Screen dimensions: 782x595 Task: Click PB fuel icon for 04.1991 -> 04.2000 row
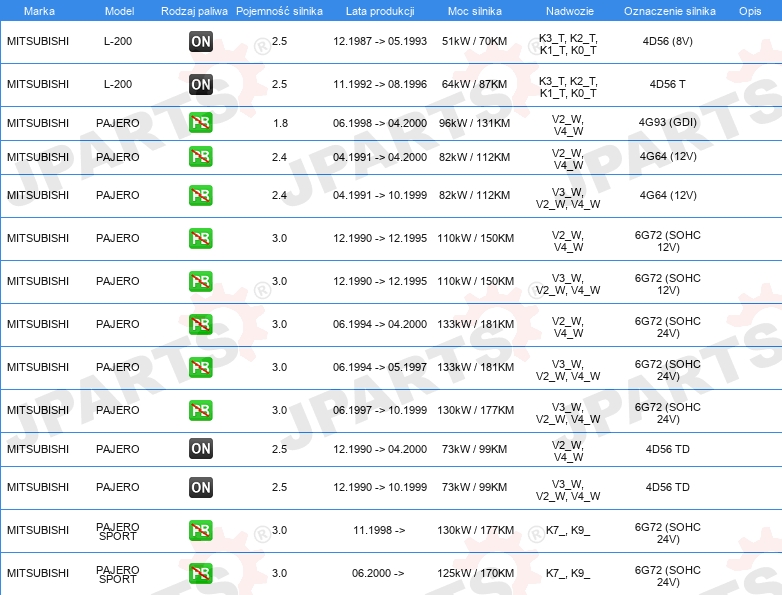click(x=201, y=157)
